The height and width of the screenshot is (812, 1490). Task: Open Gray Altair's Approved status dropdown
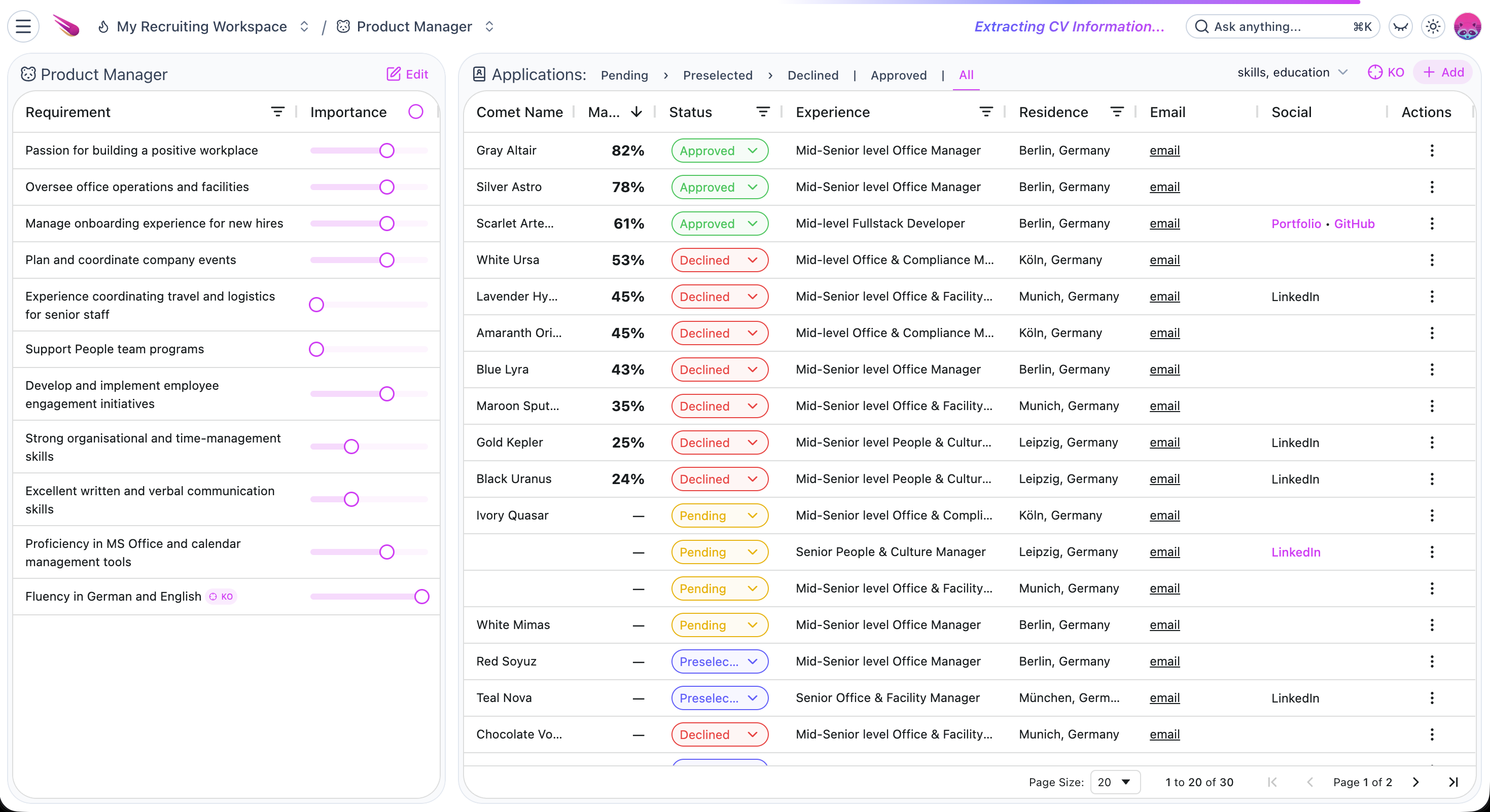(x=720, y=151)
